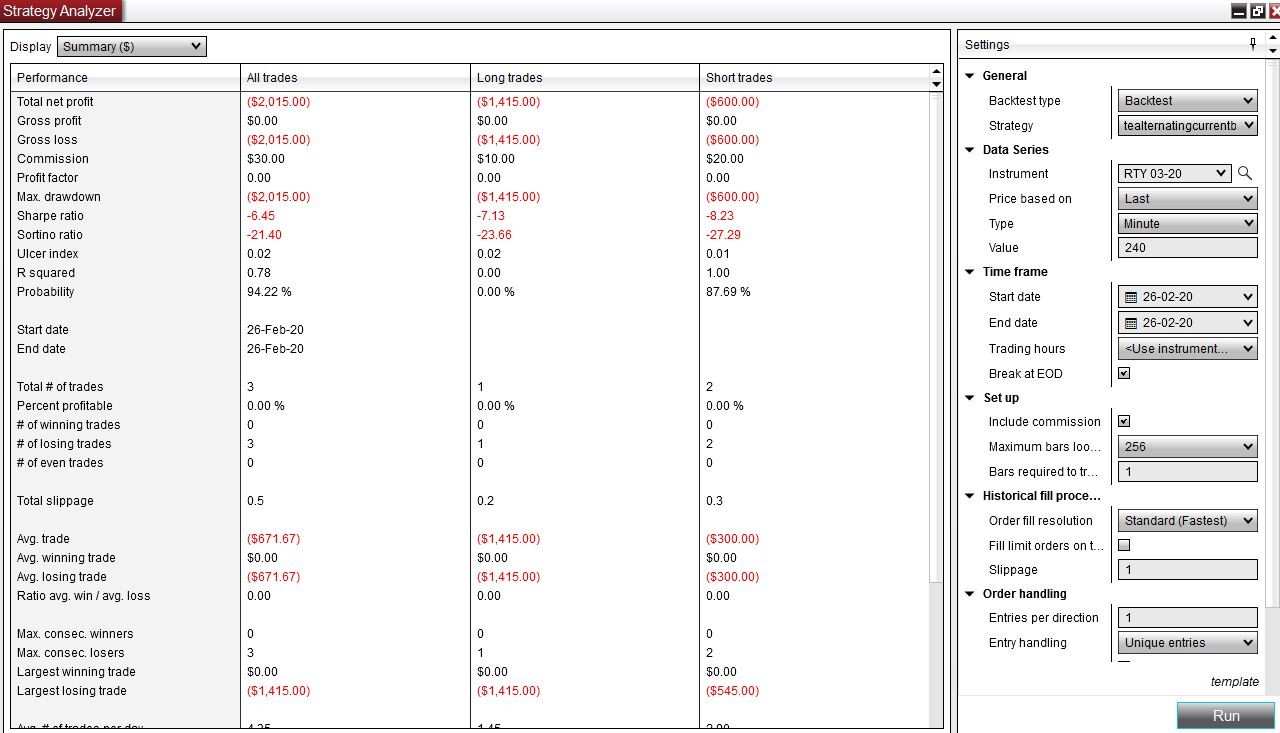Open the End date calendar icon

pos(1130,322)
